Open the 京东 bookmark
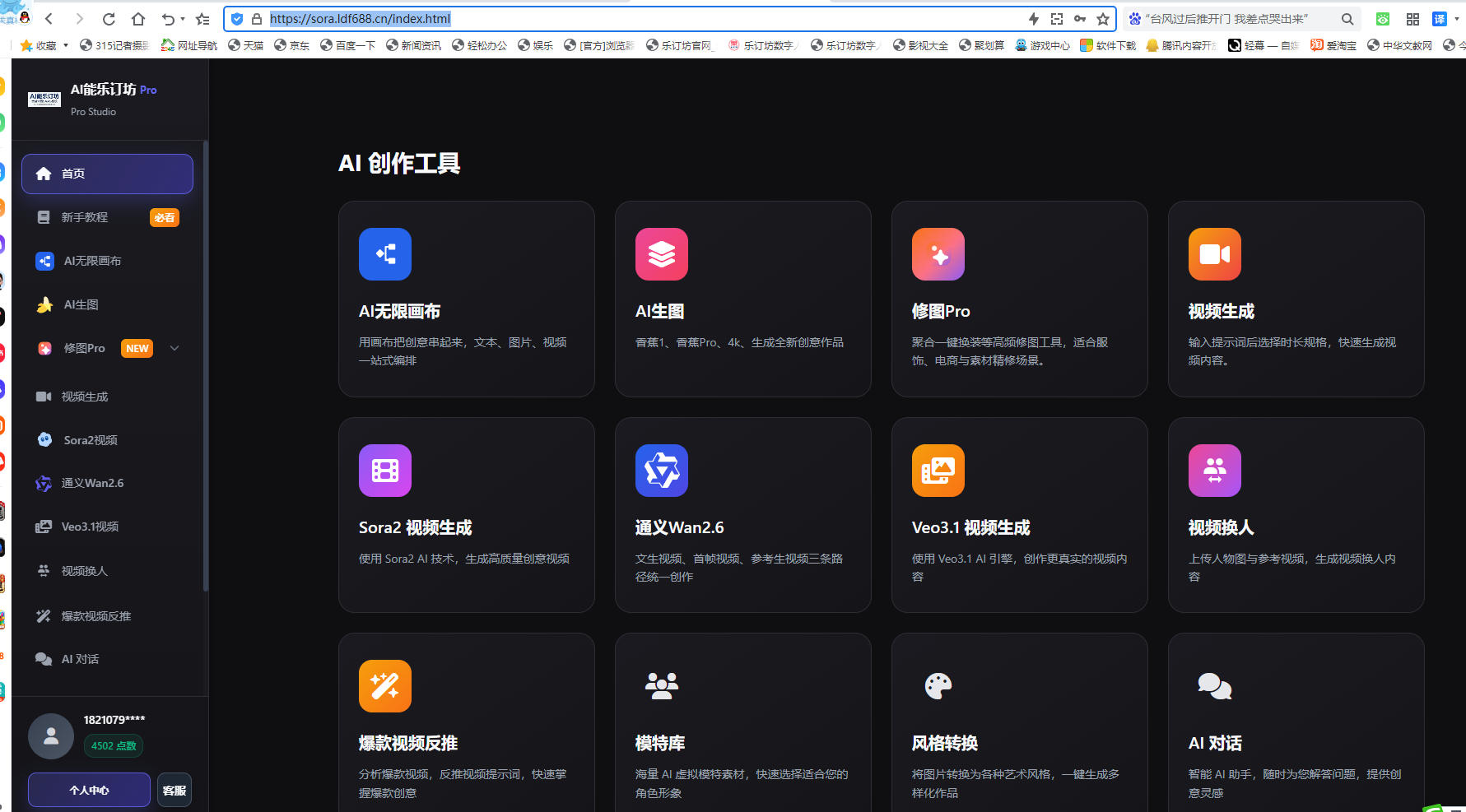 pos(291,45)
